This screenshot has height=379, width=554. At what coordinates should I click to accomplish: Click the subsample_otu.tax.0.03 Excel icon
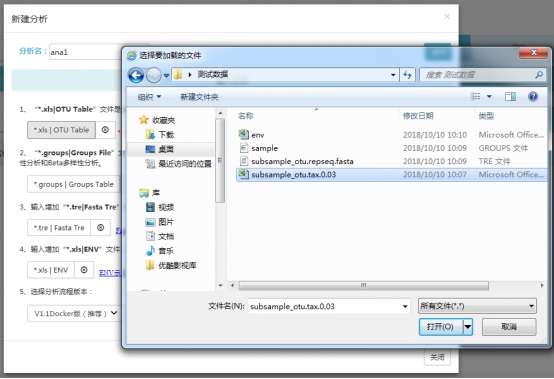click(x=243, y=174)
